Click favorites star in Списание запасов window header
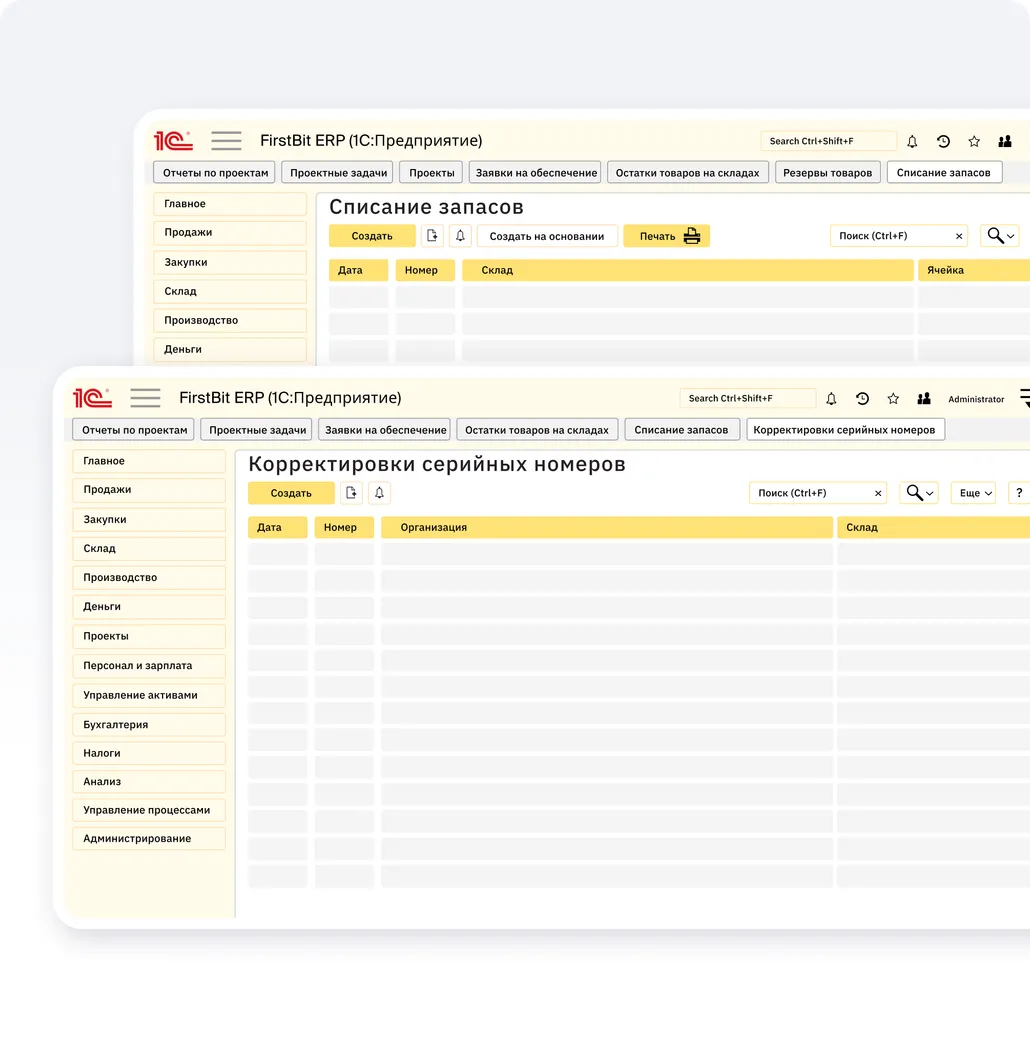Screen dimensions: 1030x1038 pyautogui.click(x=974, y=142)
